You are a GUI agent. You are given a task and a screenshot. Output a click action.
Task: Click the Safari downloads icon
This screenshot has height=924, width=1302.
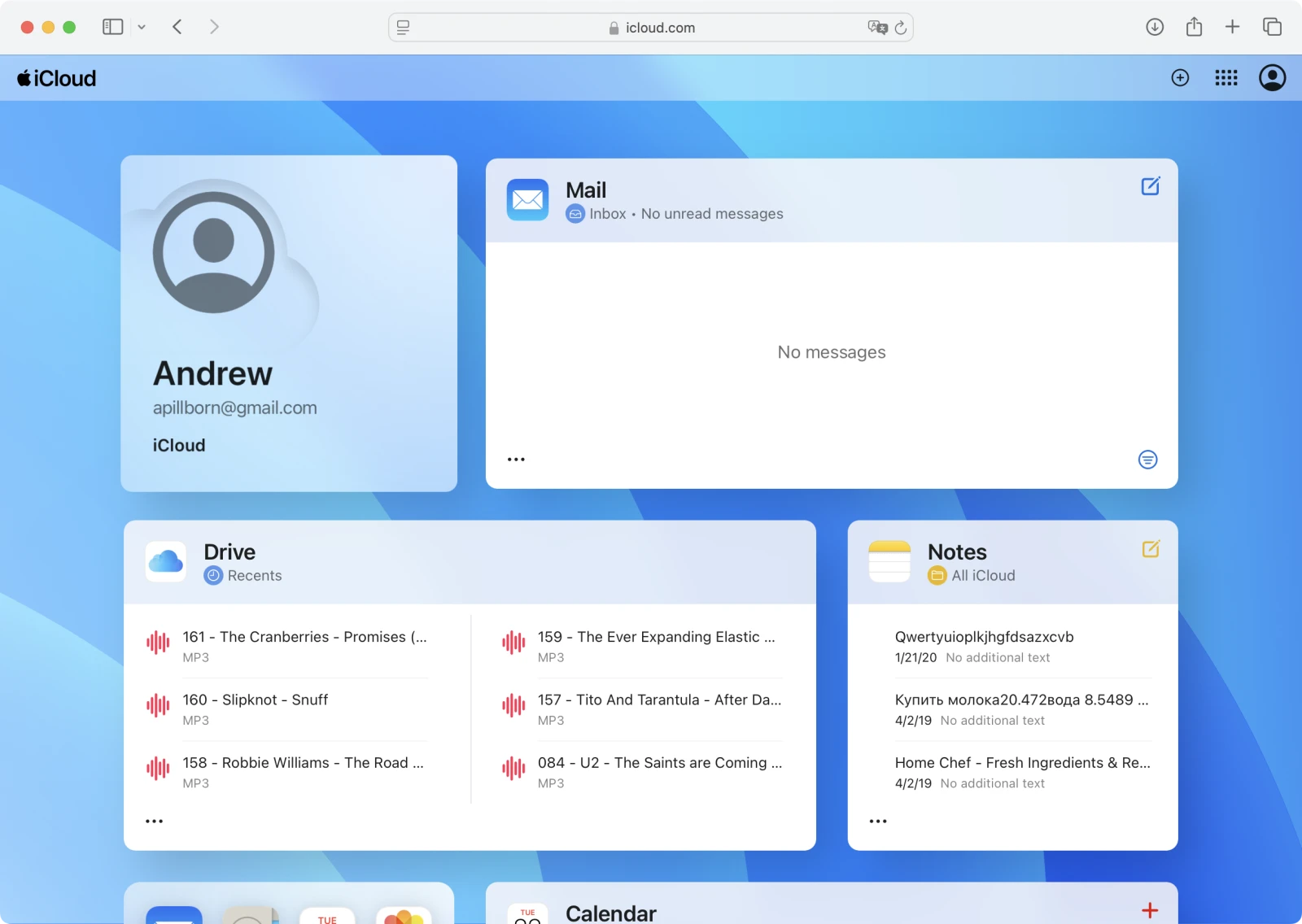click(1154, 26)
